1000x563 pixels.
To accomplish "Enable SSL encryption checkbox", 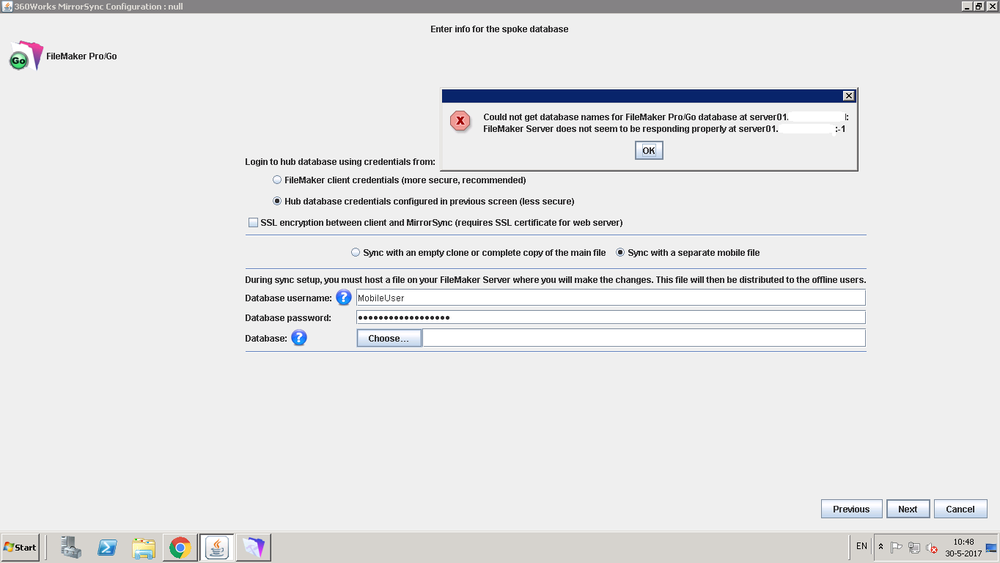I will (253, 222).
